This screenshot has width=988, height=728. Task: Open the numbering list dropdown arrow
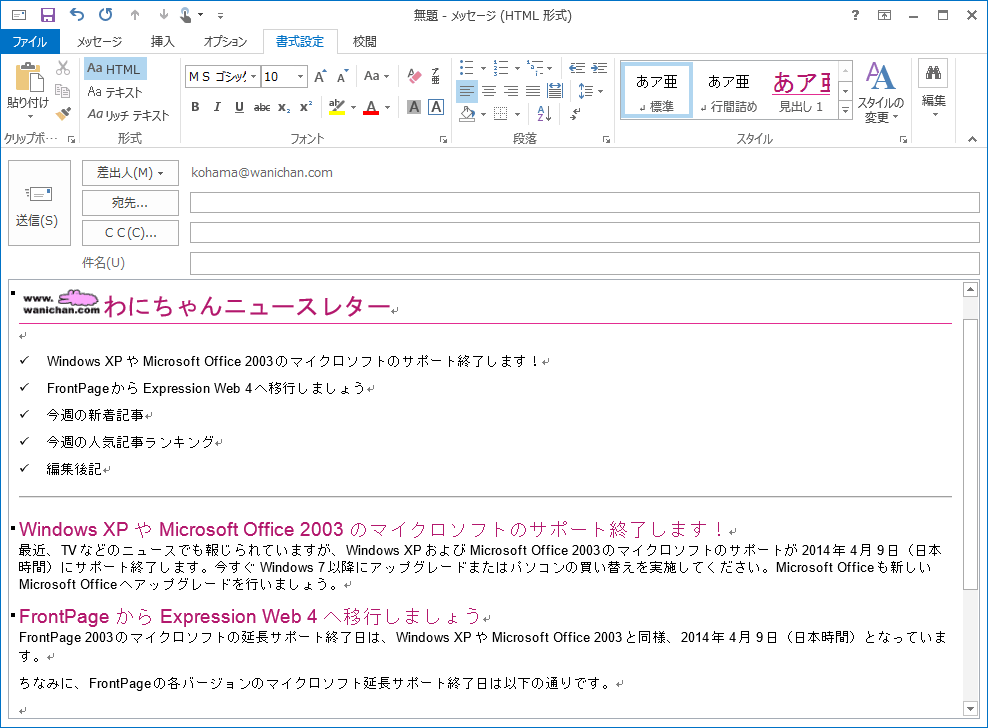point(517,69)
